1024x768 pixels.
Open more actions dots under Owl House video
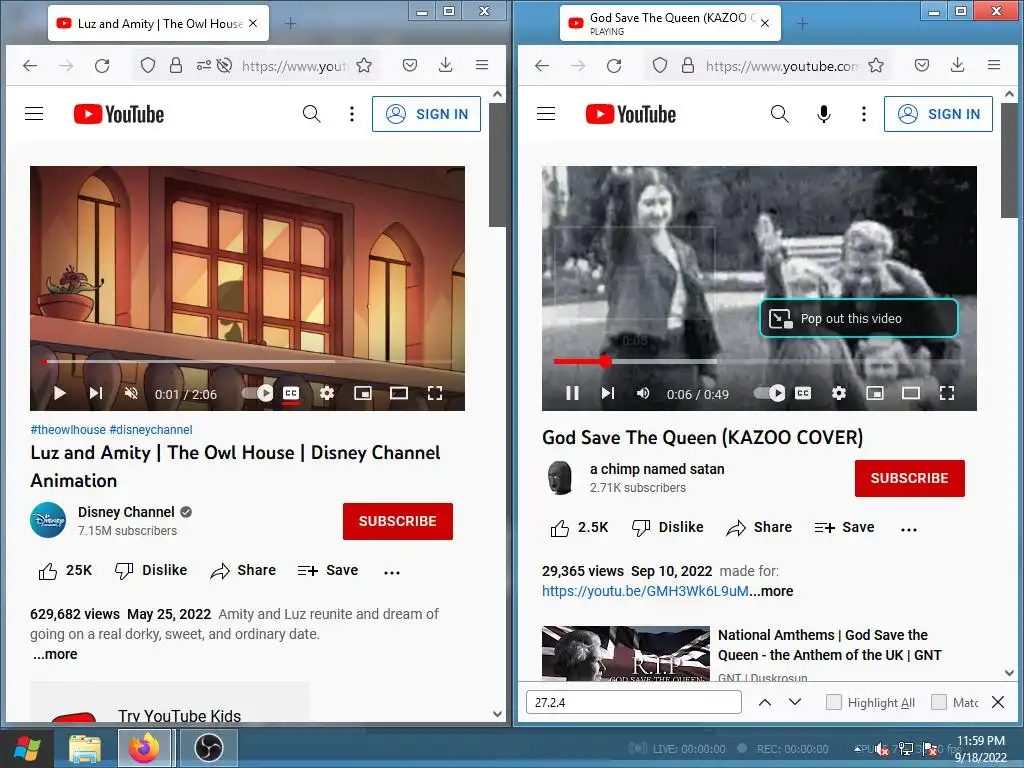tap(392, 572)
